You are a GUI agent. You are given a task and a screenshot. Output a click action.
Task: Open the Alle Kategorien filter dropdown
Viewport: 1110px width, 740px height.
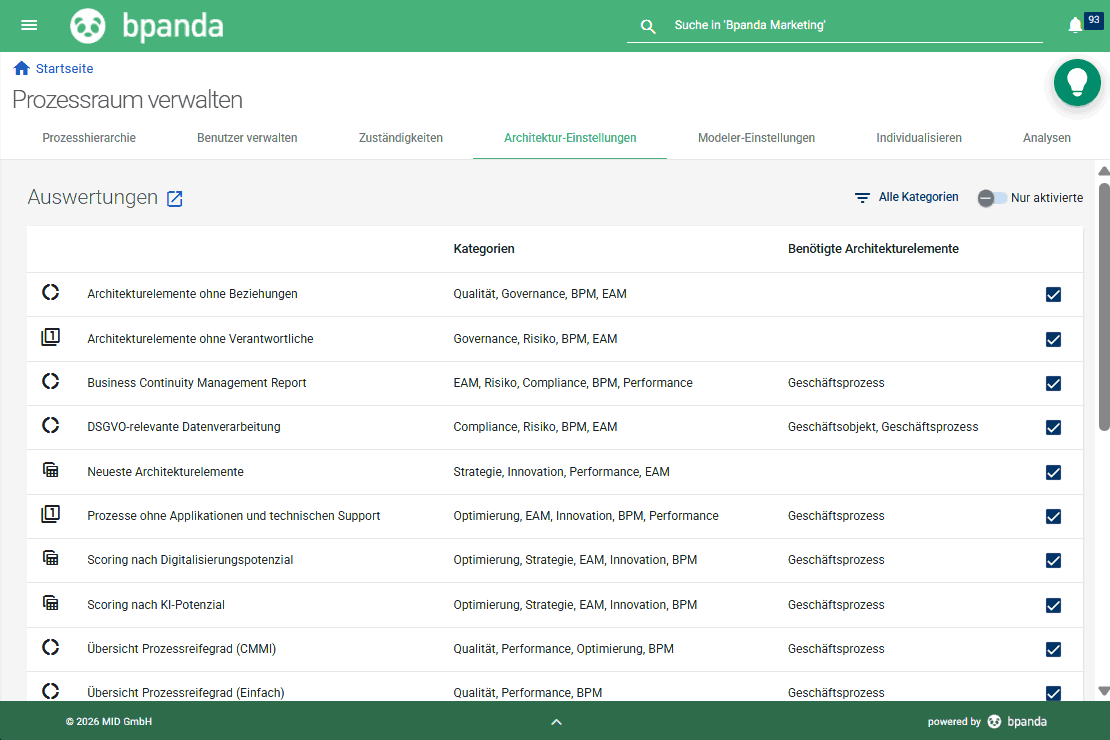click(918, 197)
